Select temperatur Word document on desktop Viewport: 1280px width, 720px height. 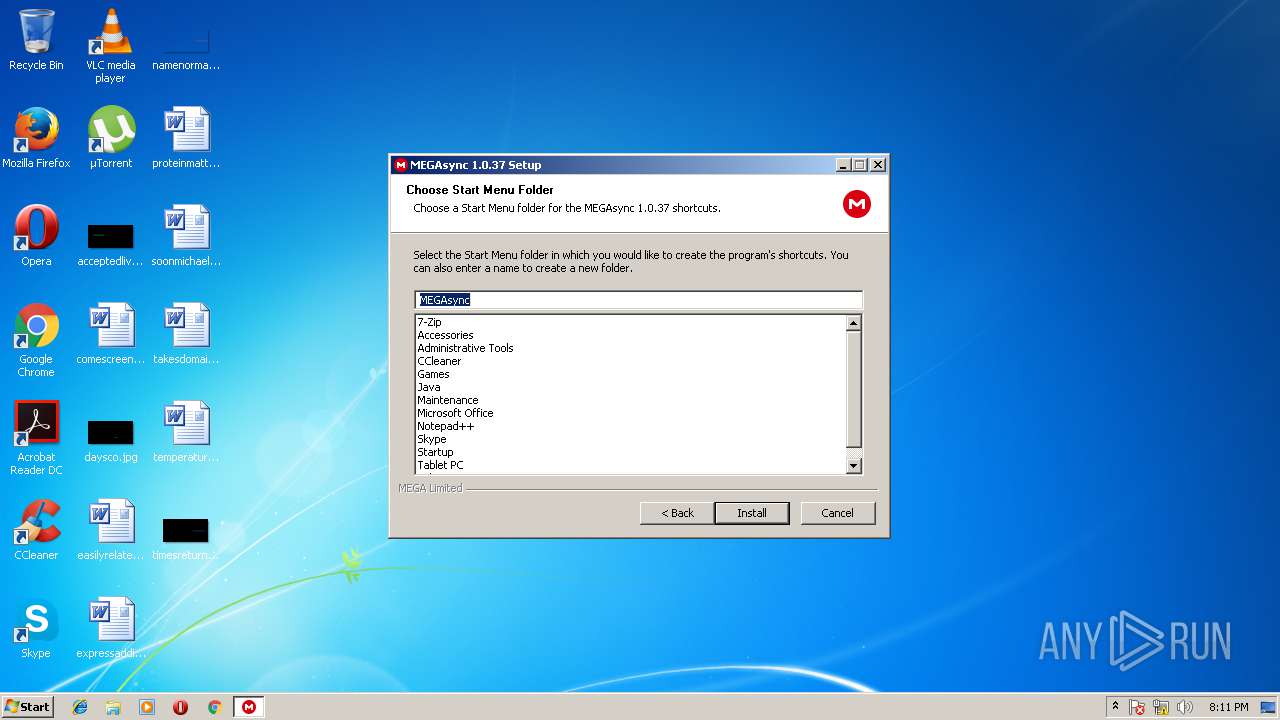point(186,432)
